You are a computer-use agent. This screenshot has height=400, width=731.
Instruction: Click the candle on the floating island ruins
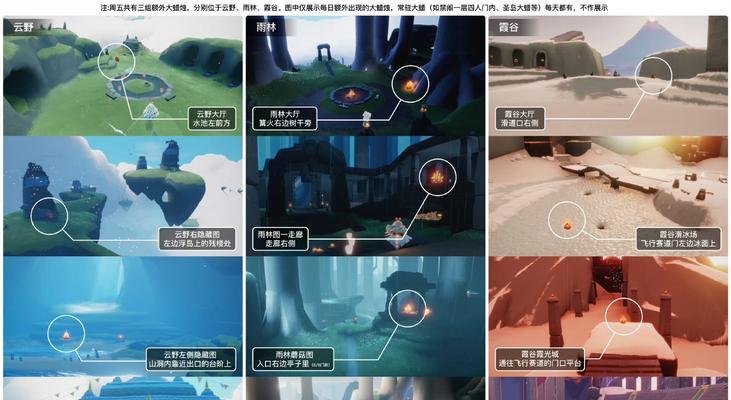pyautogui.click(x=49, y=215)
